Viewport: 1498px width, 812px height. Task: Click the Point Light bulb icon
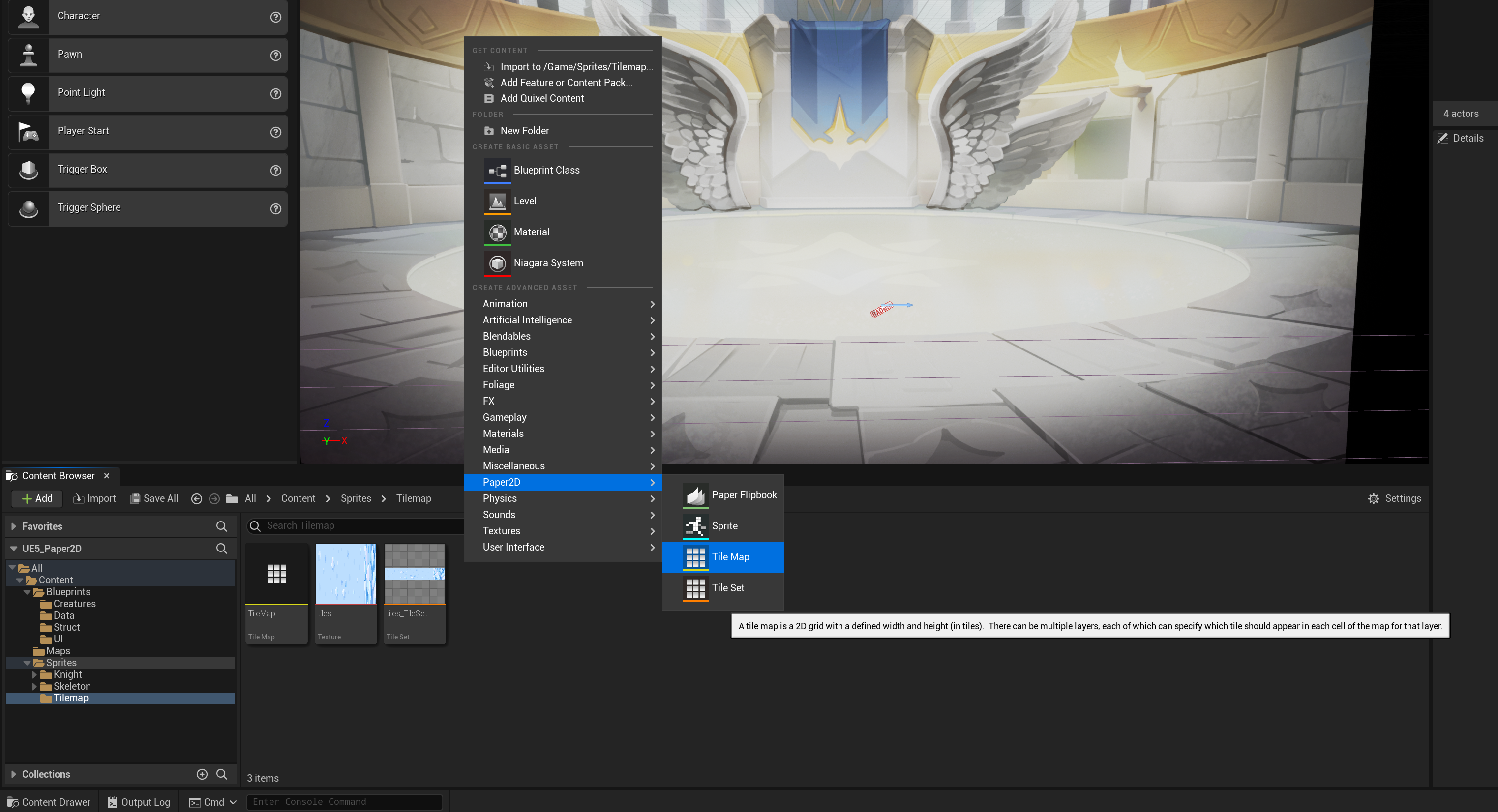(x=29, y=92)
